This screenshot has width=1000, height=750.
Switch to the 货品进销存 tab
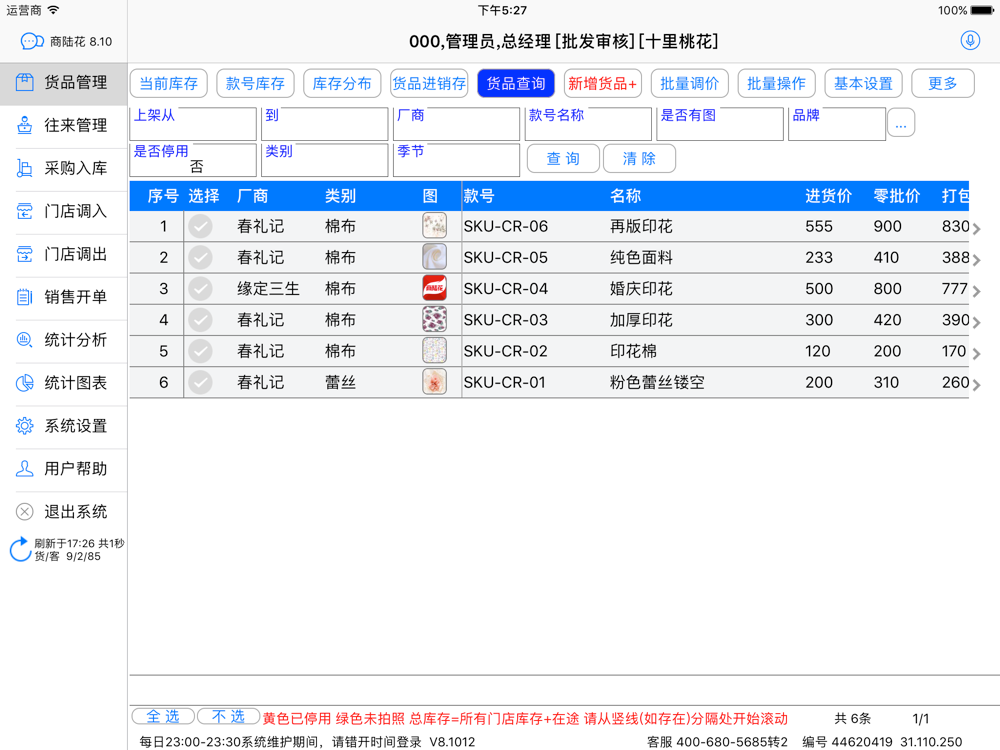click(429, 84)
